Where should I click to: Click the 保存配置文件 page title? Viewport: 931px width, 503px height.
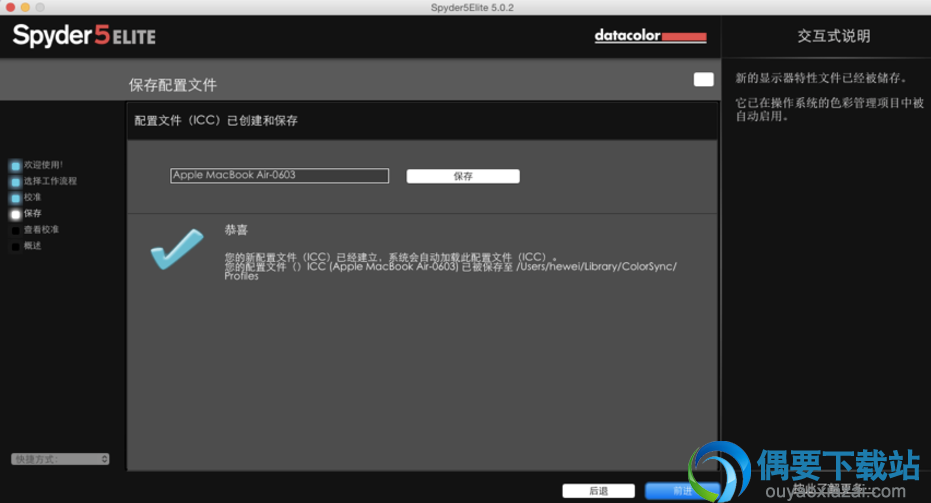coord(173,85)
